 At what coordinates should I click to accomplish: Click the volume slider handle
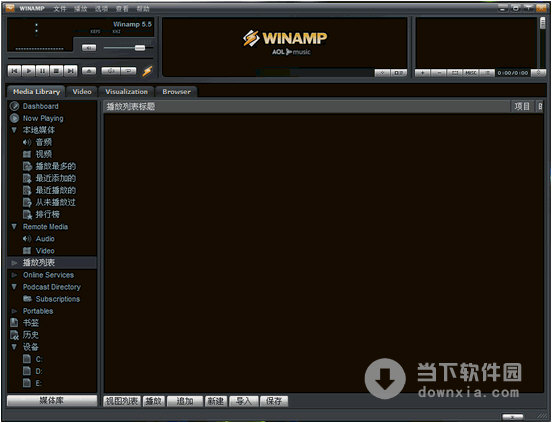click(140, 48)
